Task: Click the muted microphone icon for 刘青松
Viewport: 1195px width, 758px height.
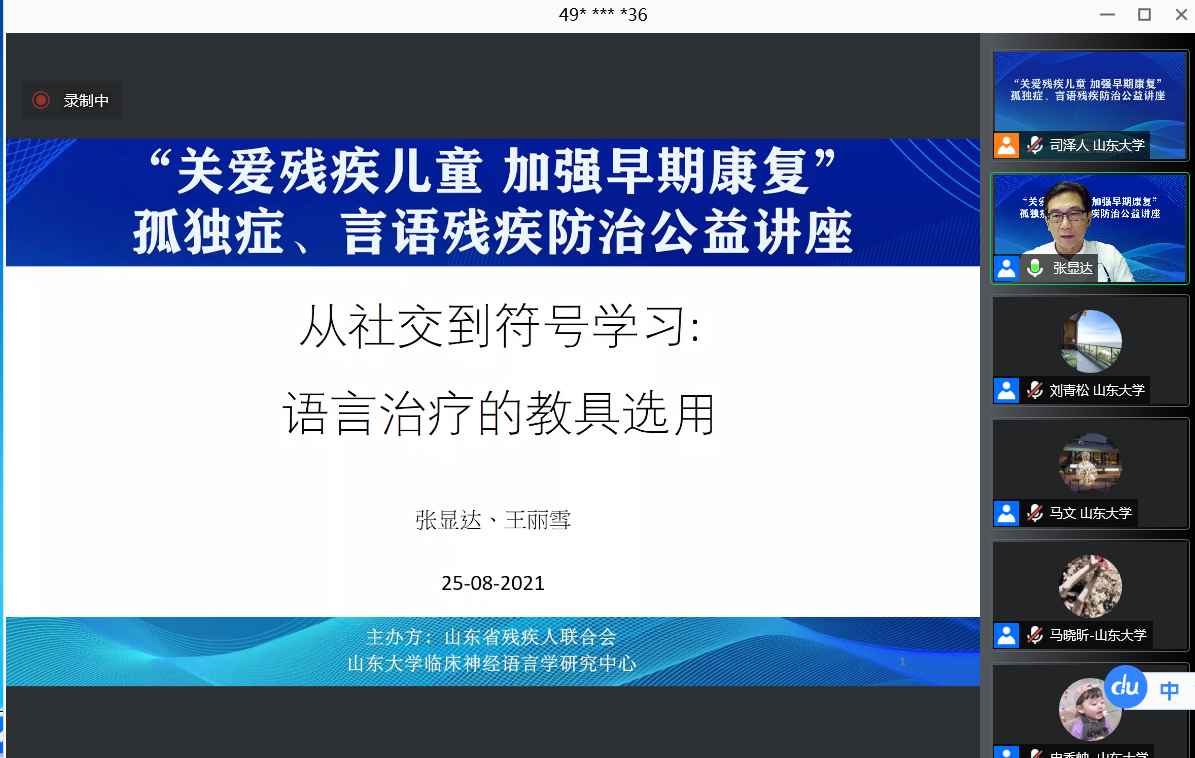Action: point(1034,390)
